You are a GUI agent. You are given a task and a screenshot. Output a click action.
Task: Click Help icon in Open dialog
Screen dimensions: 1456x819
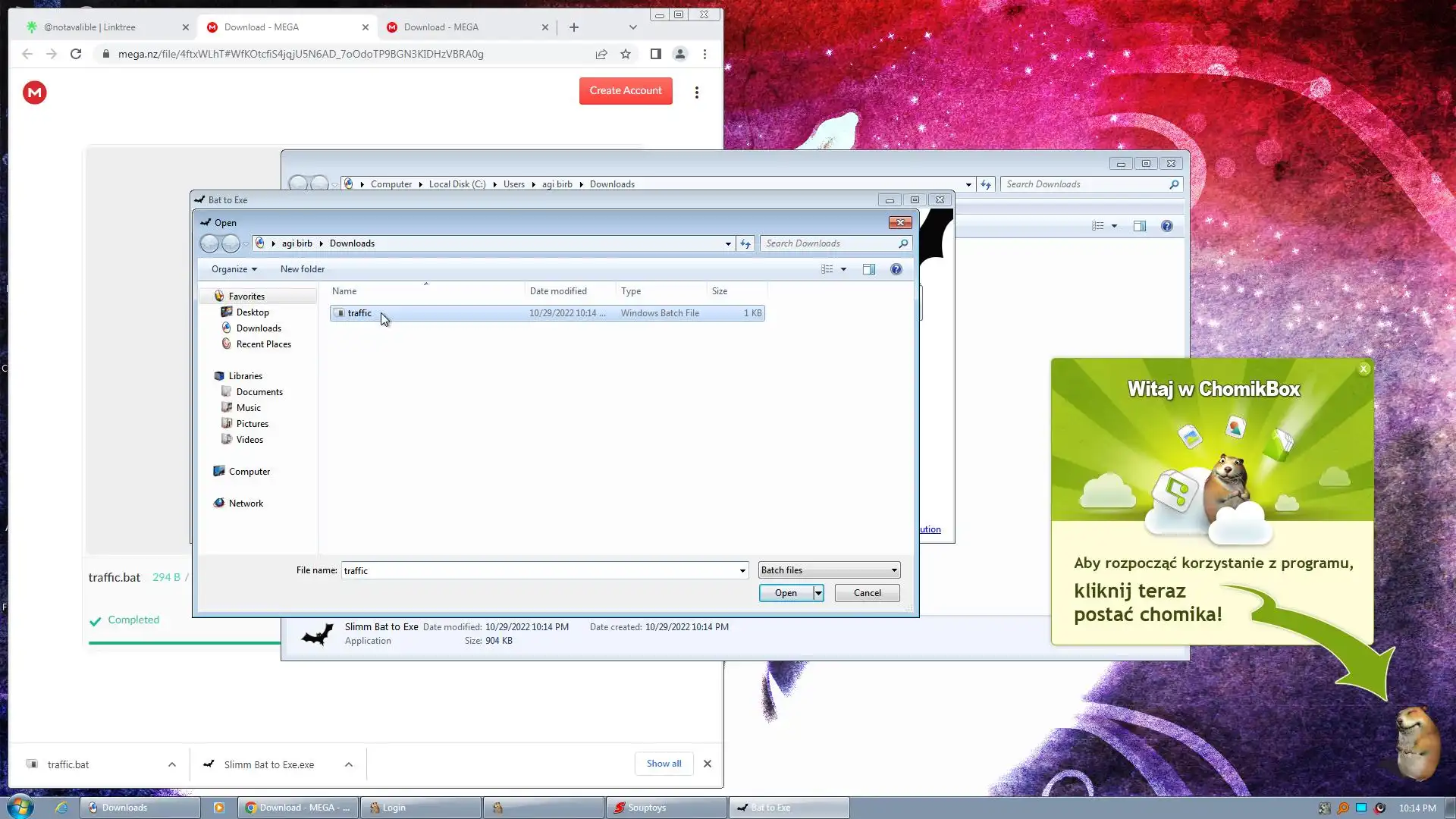896,269
